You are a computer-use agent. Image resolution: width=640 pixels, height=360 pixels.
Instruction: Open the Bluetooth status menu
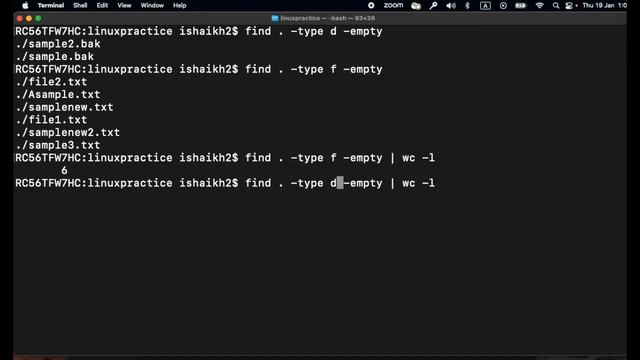[467, 5]
